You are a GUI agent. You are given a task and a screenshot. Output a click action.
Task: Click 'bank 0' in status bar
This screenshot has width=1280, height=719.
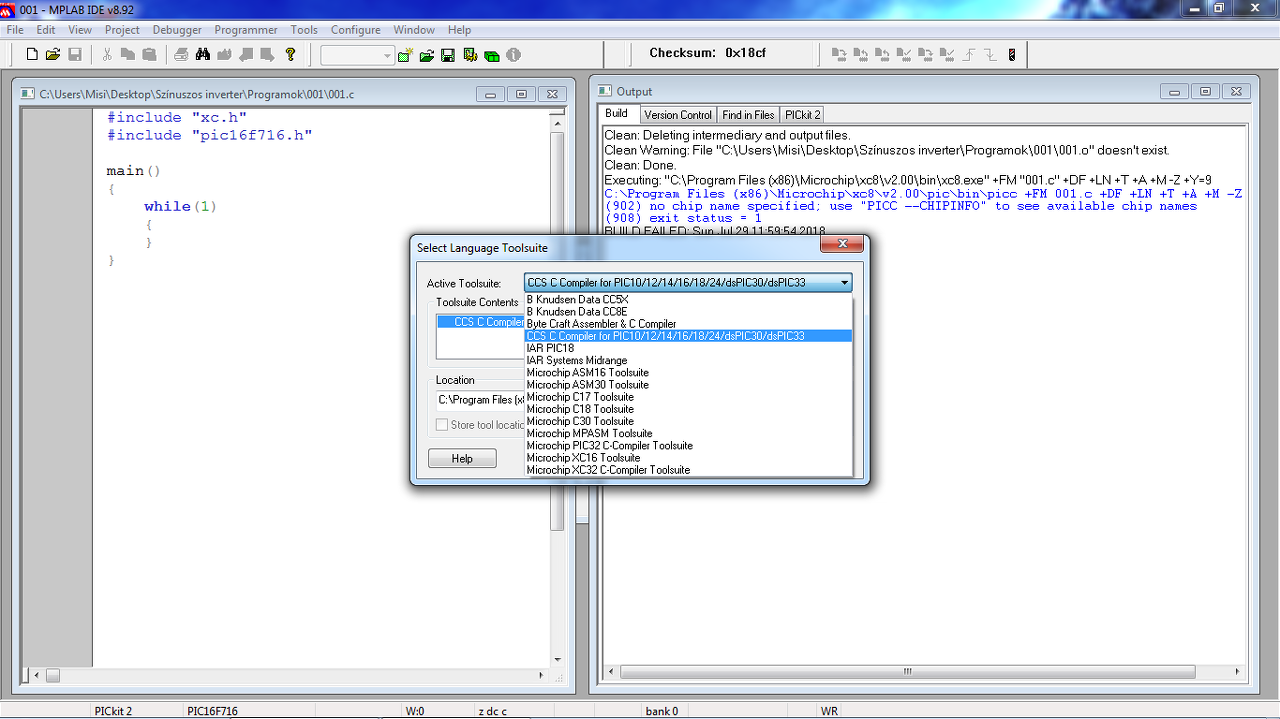pos(662,711)
